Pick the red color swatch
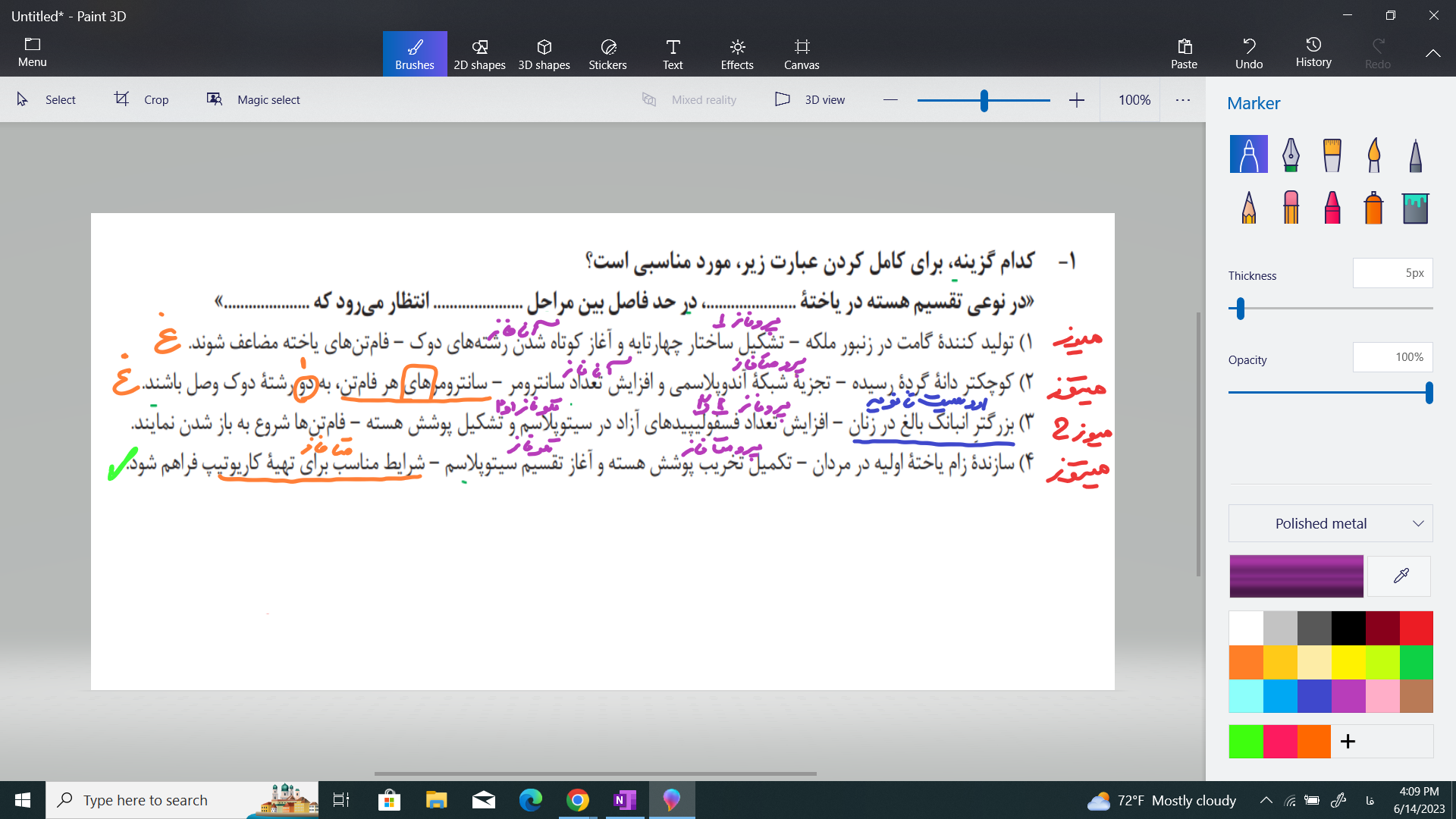1456x819 pixels. (x=1417, y=628)
